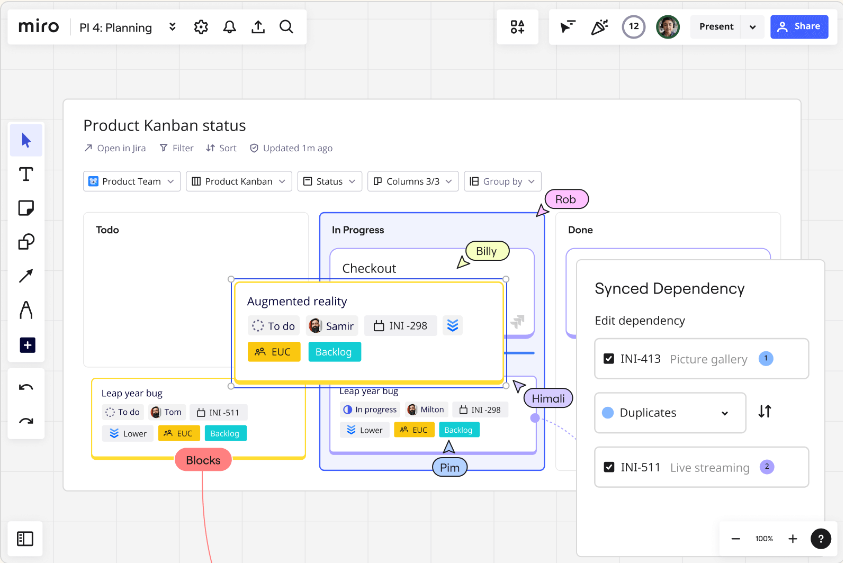Viewport: 843px width, 563px height.
Task: Click the search magnifier icon
Action: click(x=286, y=27)
